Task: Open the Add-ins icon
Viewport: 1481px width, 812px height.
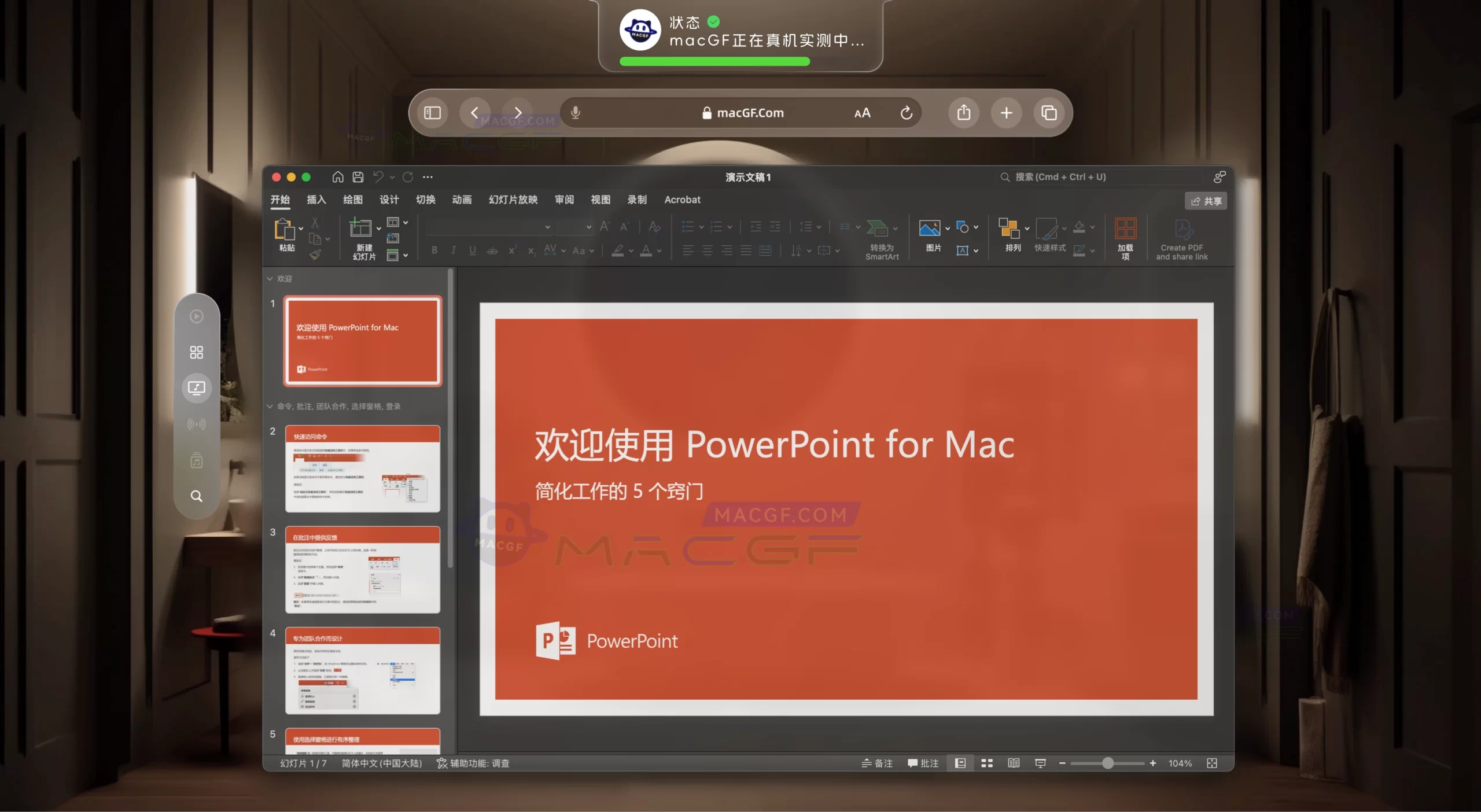Action: tap(1125, 228)
